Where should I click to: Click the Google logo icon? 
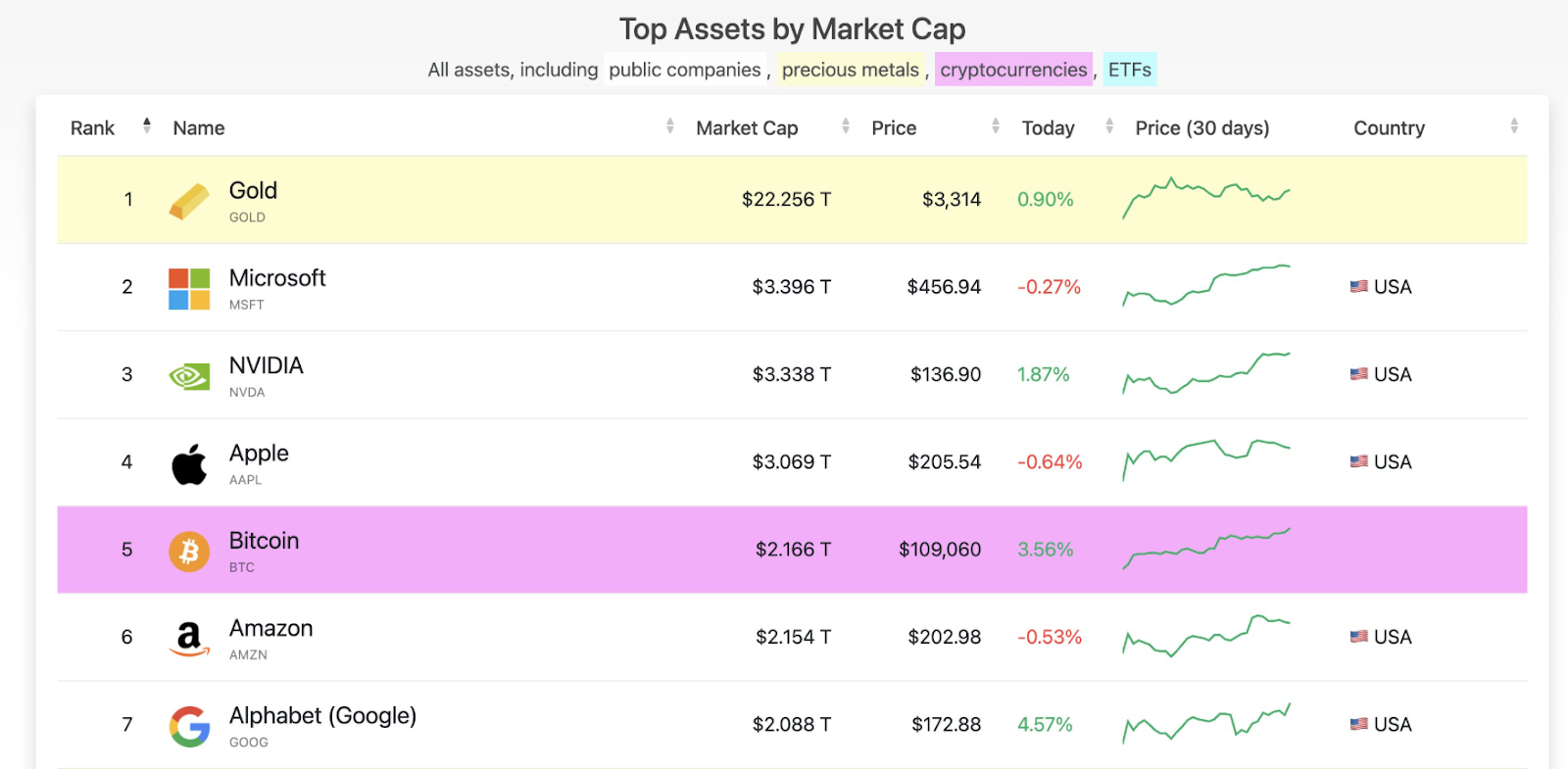[189, 727]
